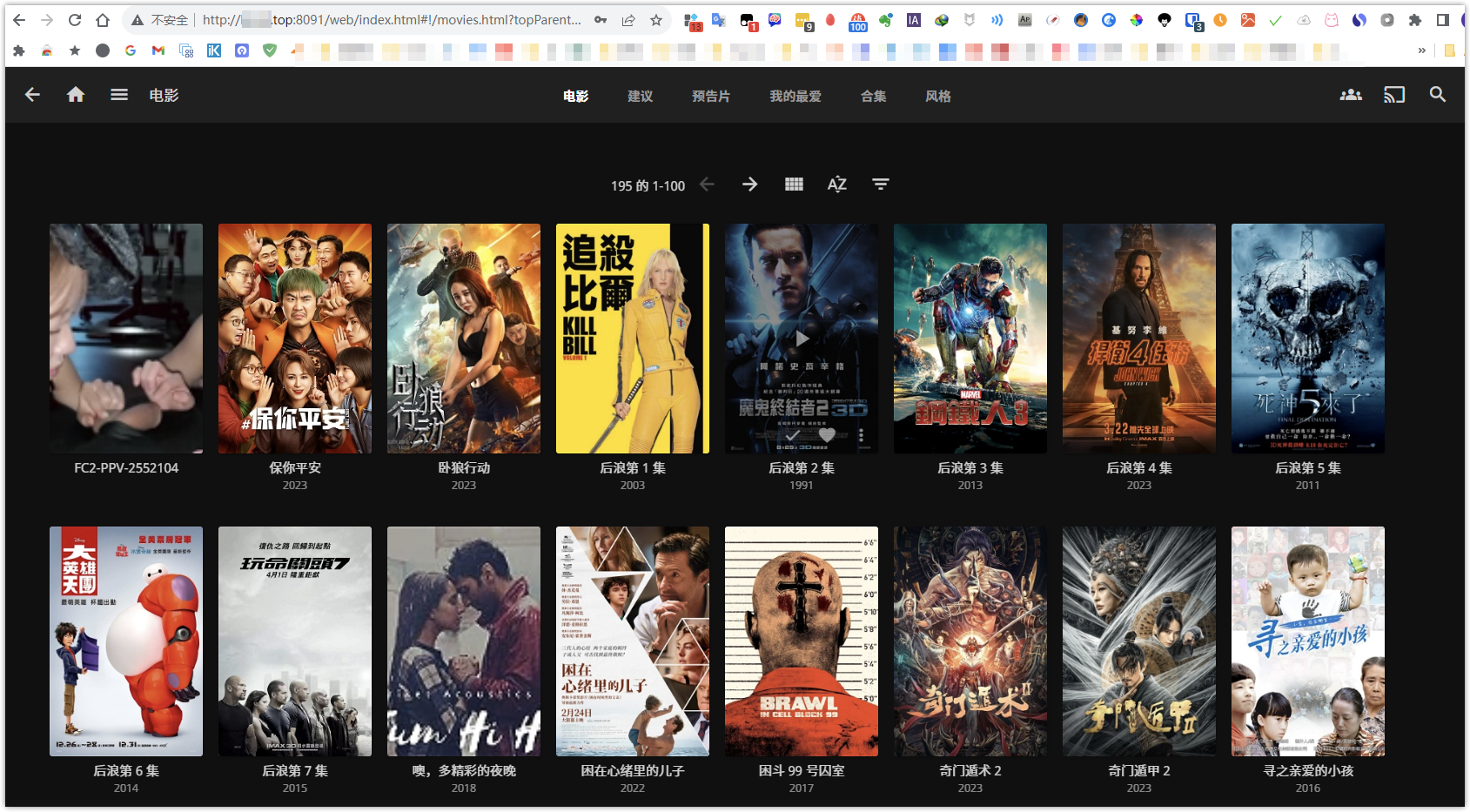Click the 后浪第 6 集 title
Image resolution: width=1470 pixels, height=812 pixels.
pos(126,771)
